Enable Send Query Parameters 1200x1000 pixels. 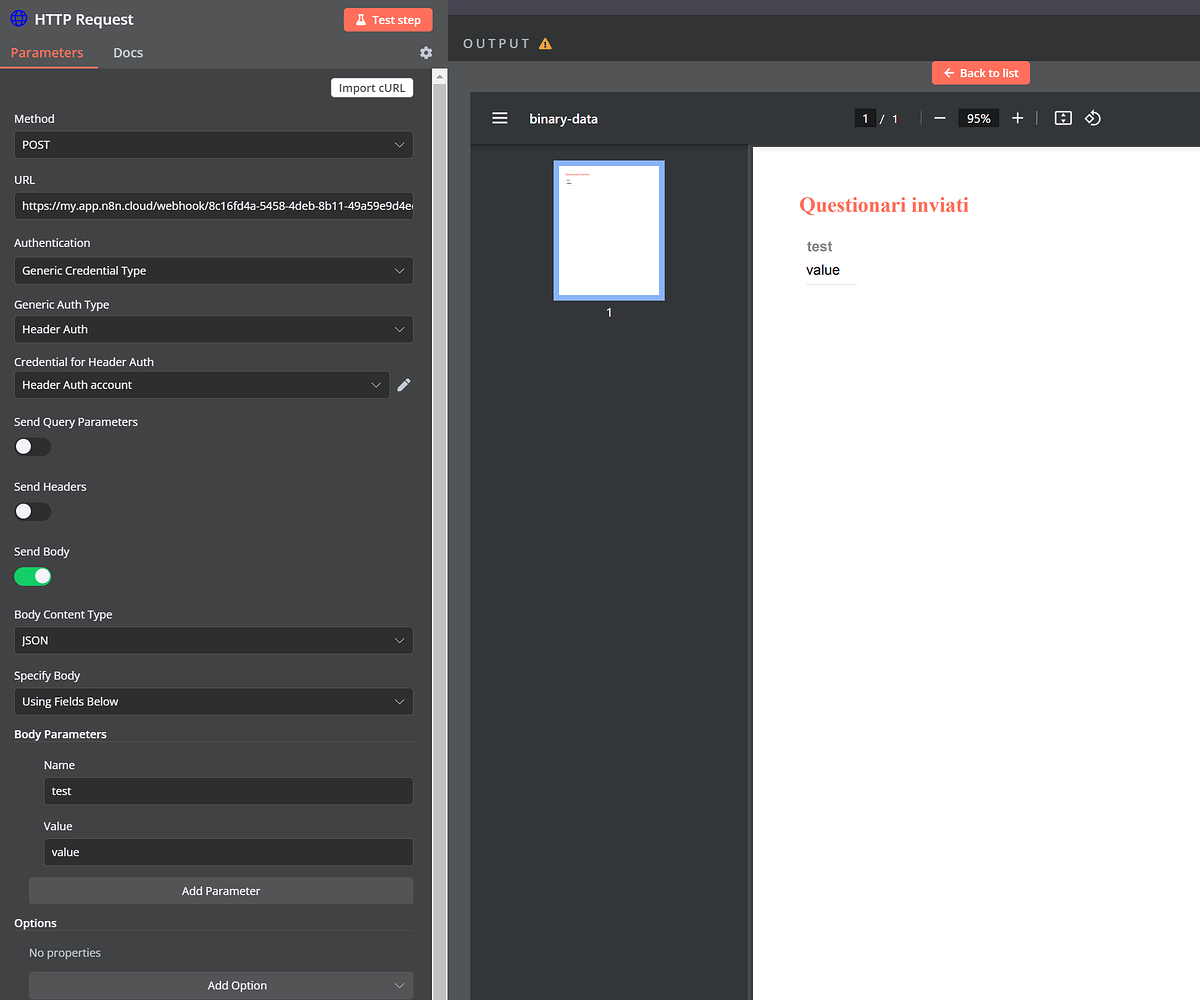click(x=32, y=446)
